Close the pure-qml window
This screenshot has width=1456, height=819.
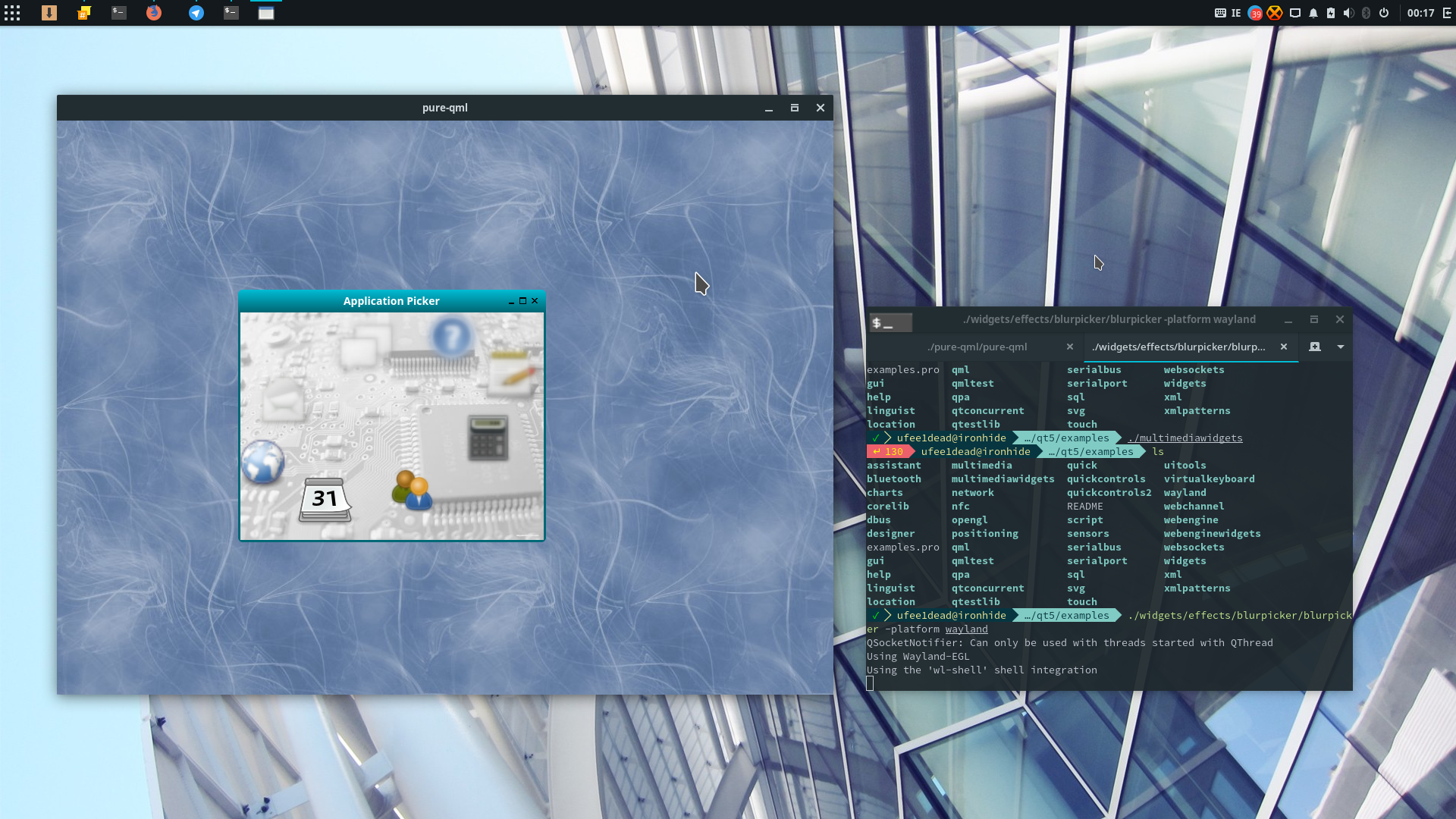point(821,108)
